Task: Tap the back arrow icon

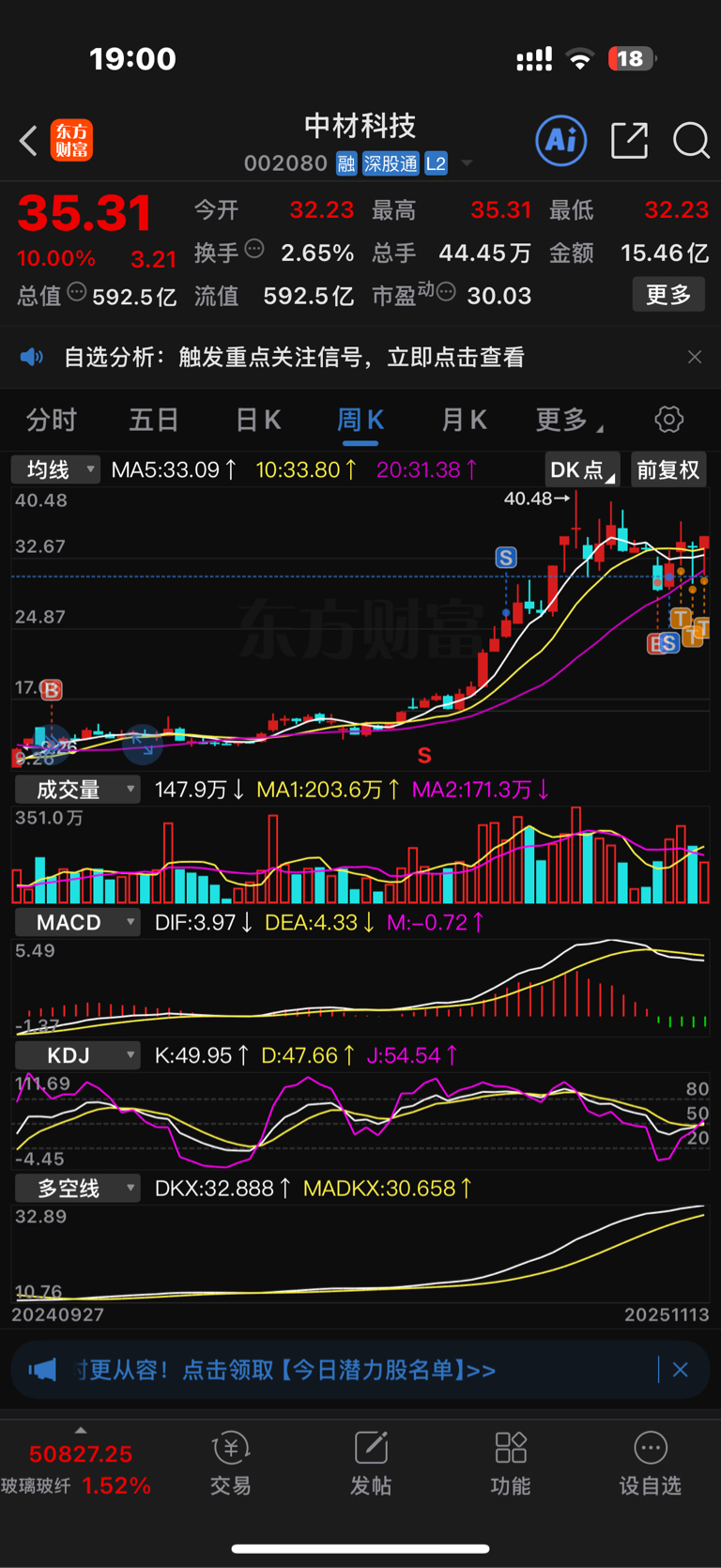Action: pyautogui.click(x=29, y=141)
